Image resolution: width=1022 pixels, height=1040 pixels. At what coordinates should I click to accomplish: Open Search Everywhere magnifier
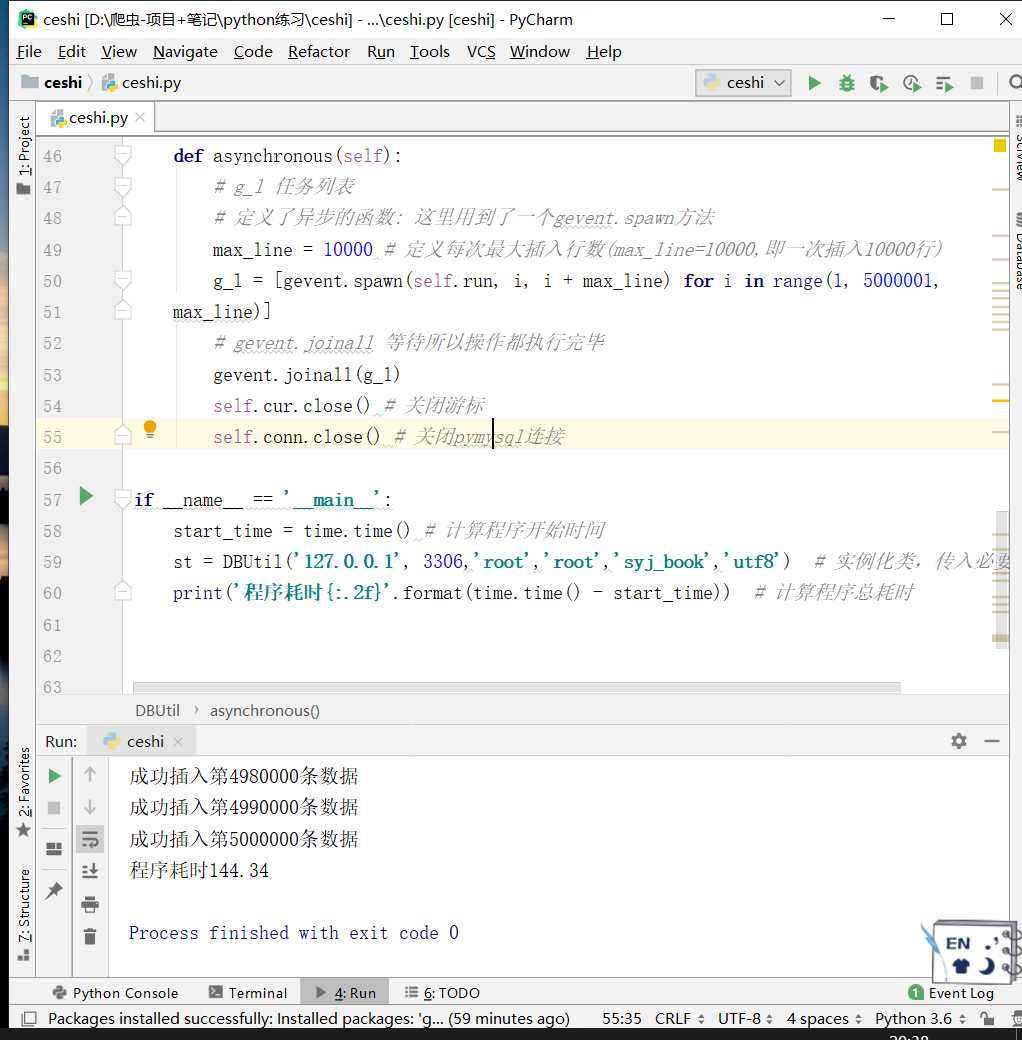click(x=1015, y=82)
